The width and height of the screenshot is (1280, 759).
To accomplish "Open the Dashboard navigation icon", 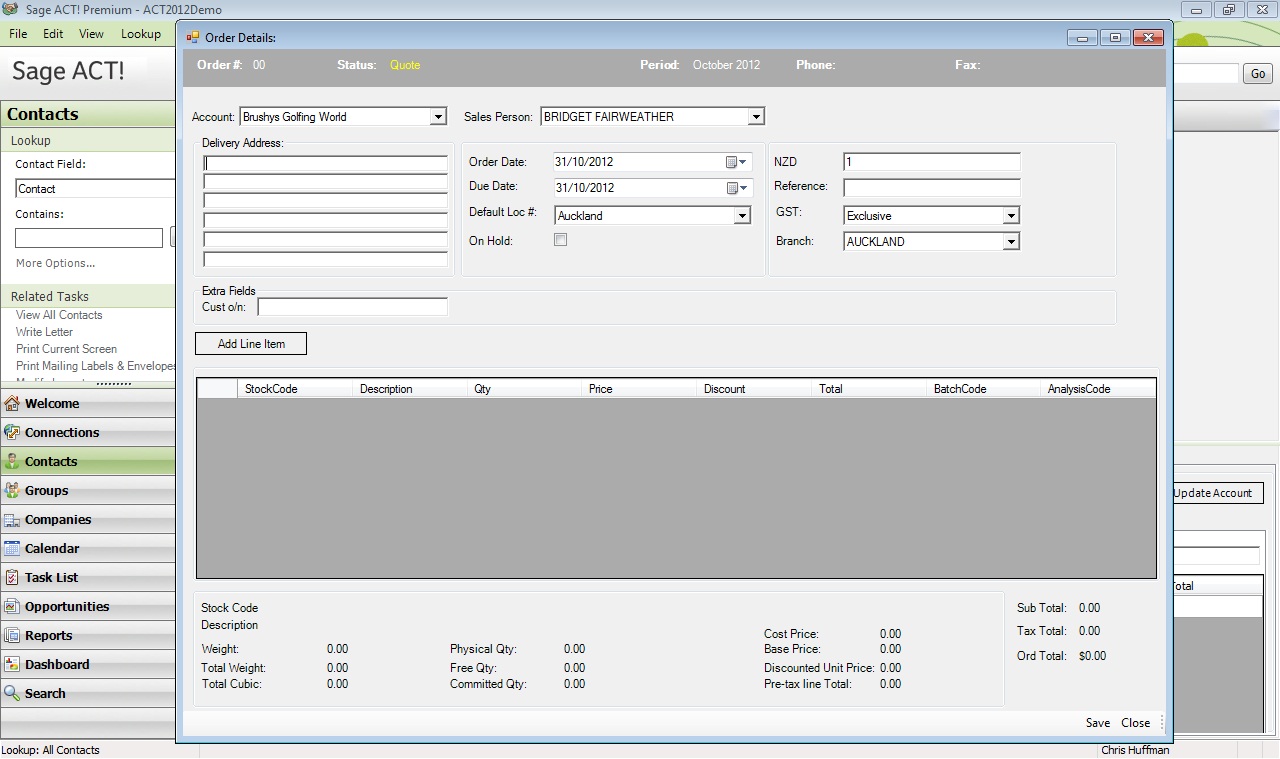I will (x=12, y=665).
